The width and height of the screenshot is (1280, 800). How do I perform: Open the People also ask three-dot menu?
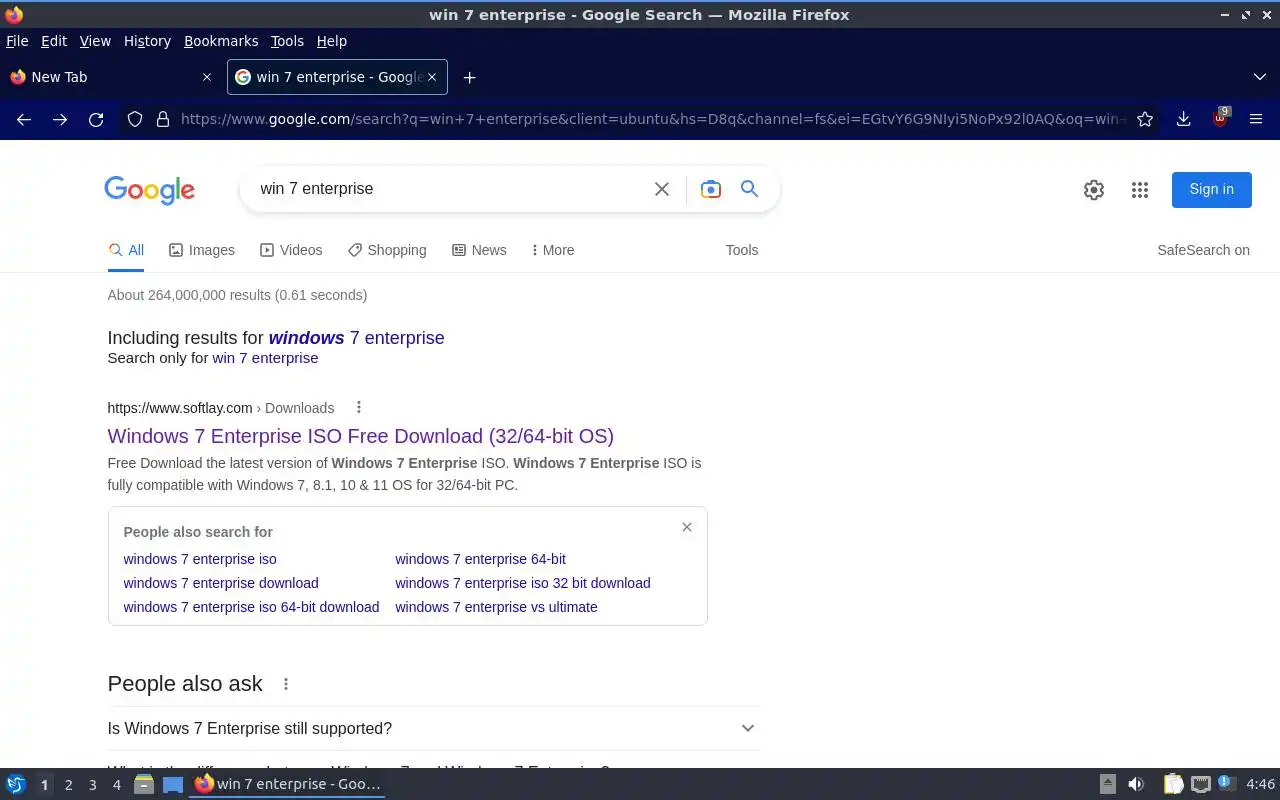pyautogui.click(x=286, y=684)
